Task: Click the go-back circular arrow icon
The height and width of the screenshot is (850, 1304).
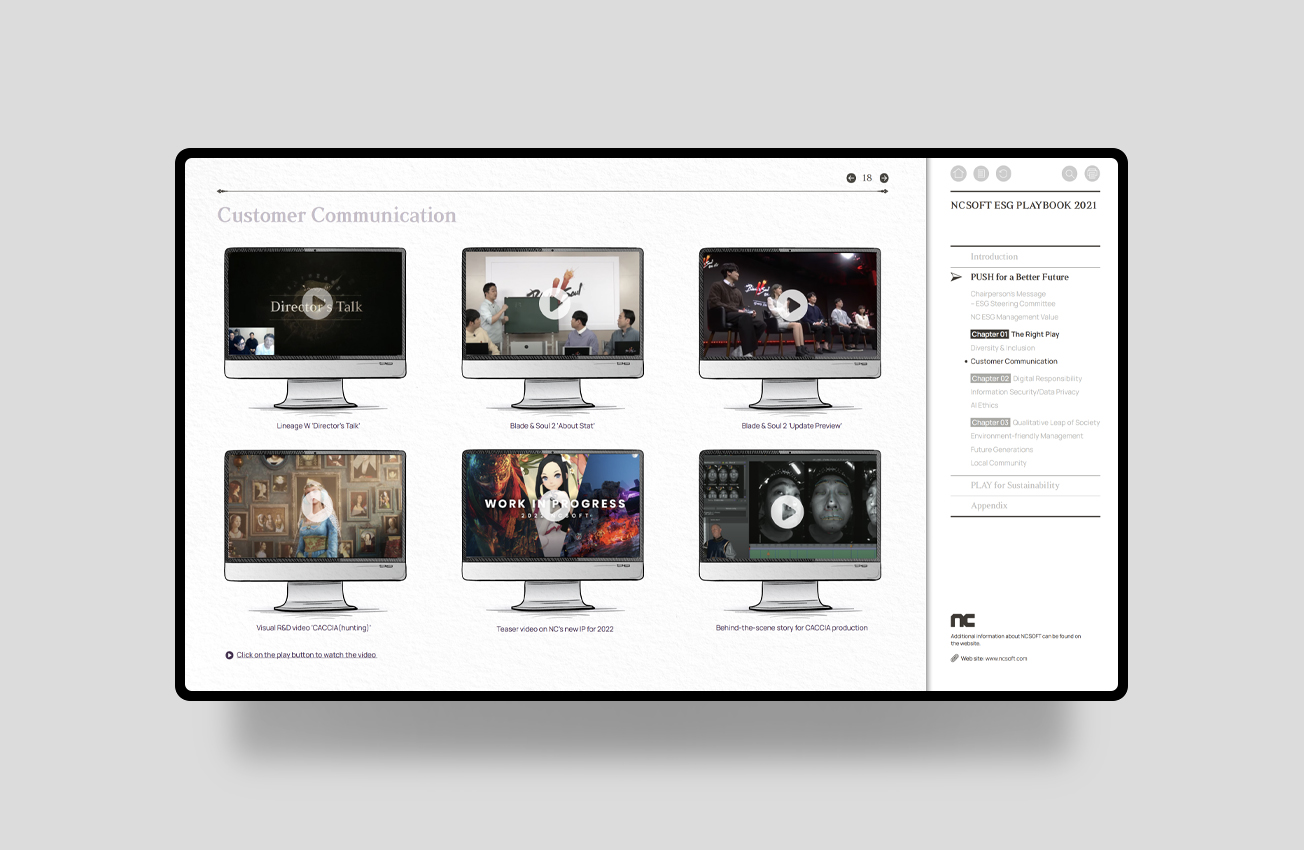Action: click(x=1003, y=173)
